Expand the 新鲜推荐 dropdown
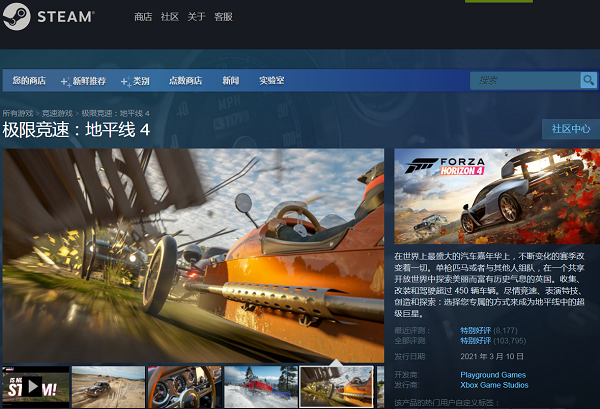Viewport: 600px width, 409px height. (x=83, y=81)
